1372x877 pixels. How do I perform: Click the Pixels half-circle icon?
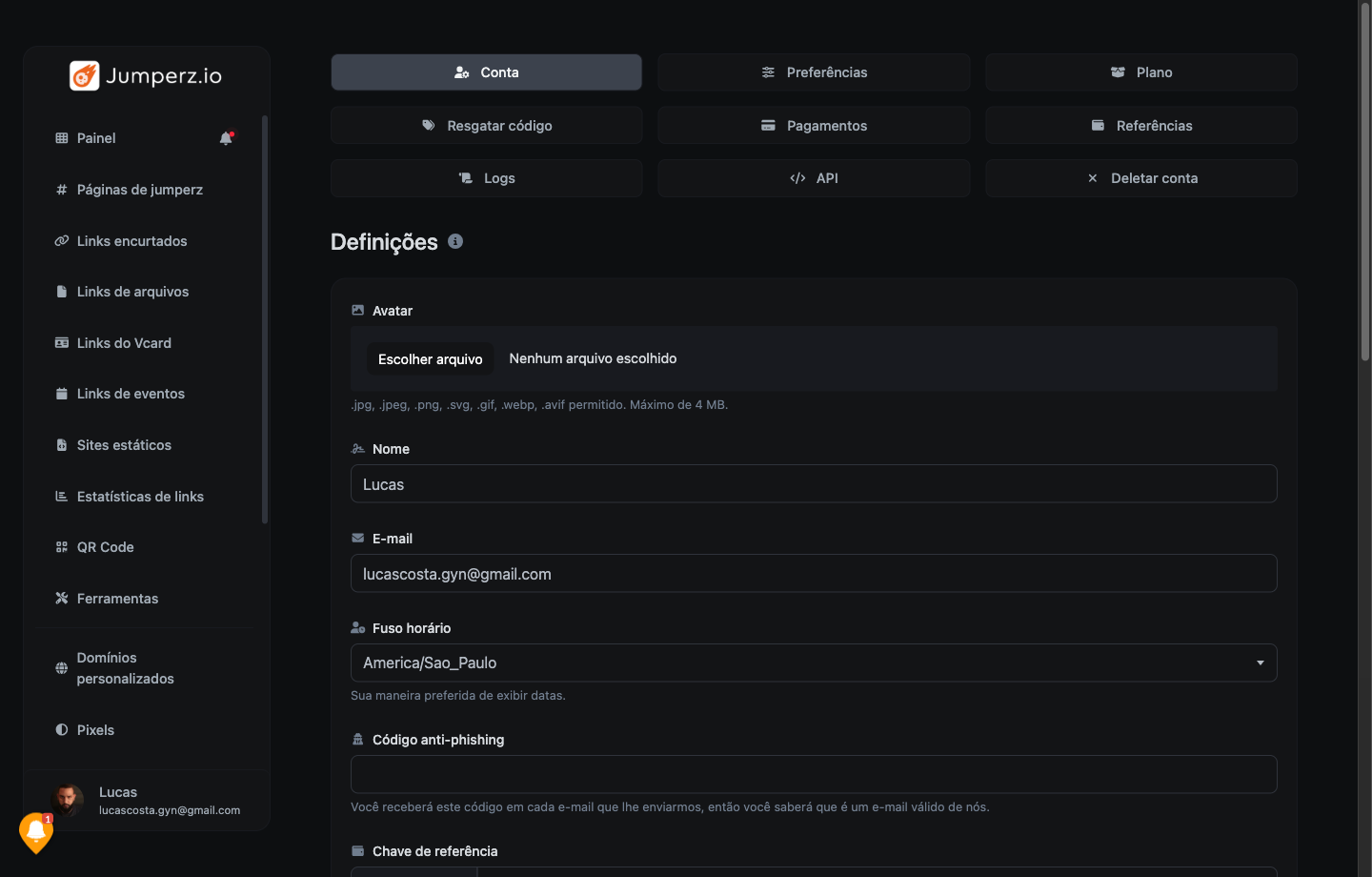(x=62, y=730)
